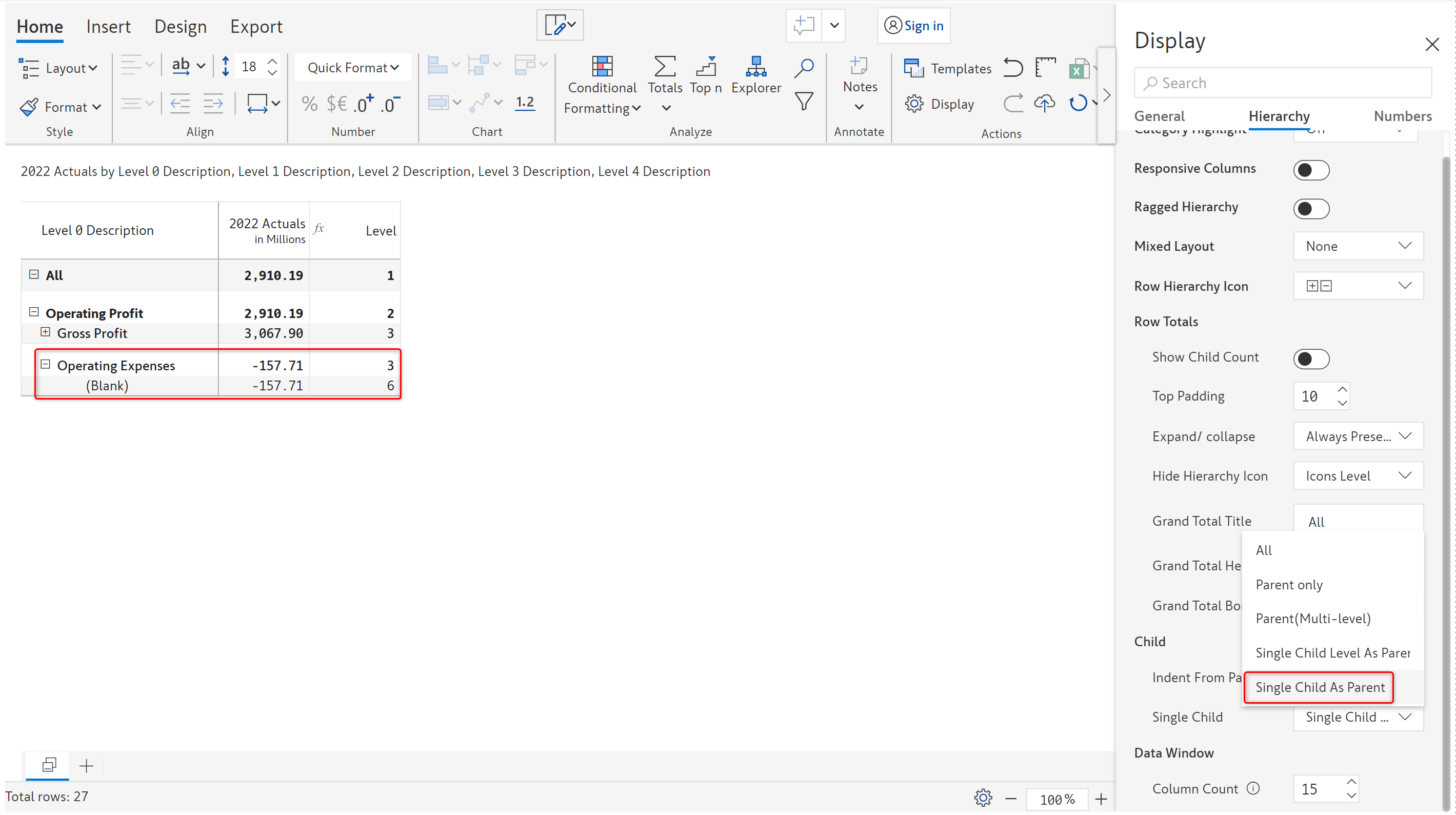Zoom in with the plus button
Viewport: 1456px width, 815px height.
[1101, 798]
